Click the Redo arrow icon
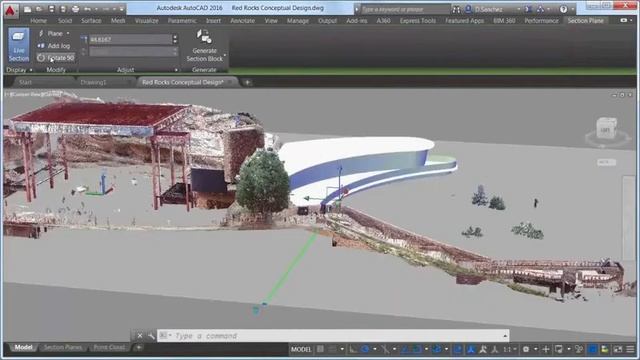This screenshot has width=640, height=360. tap(106, 9)
